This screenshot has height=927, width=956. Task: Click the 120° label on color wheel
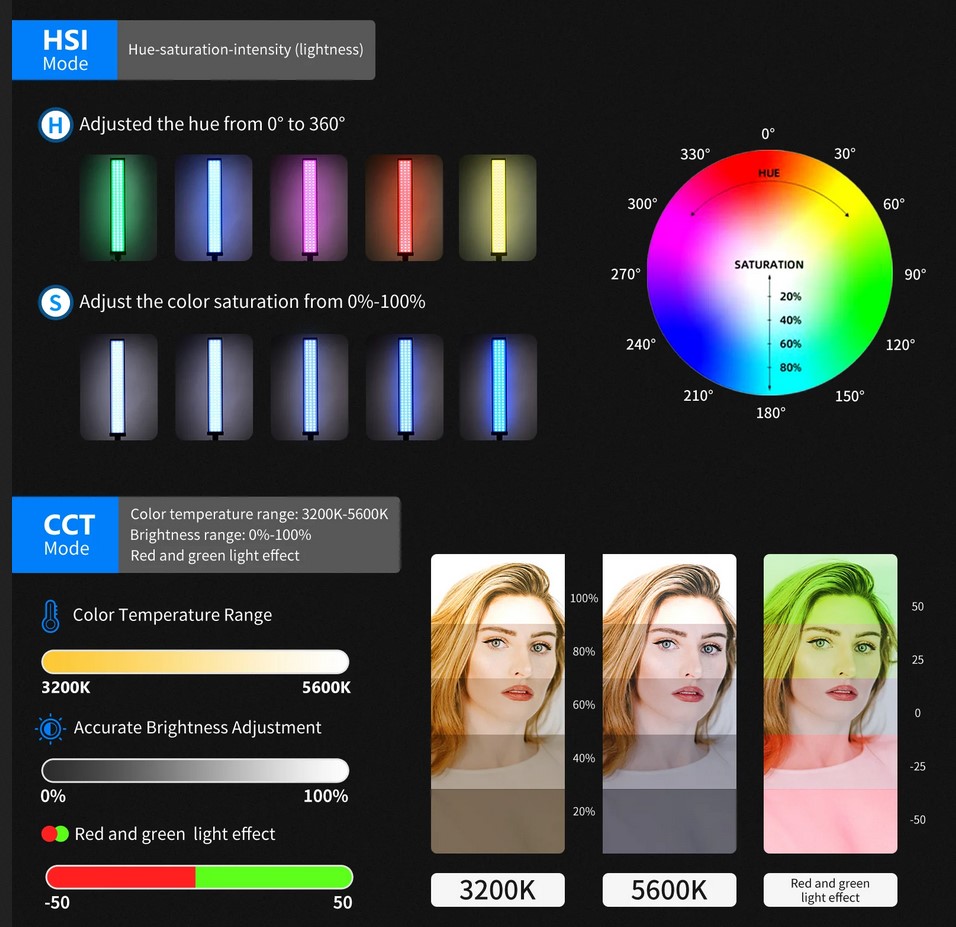point(901,345)
